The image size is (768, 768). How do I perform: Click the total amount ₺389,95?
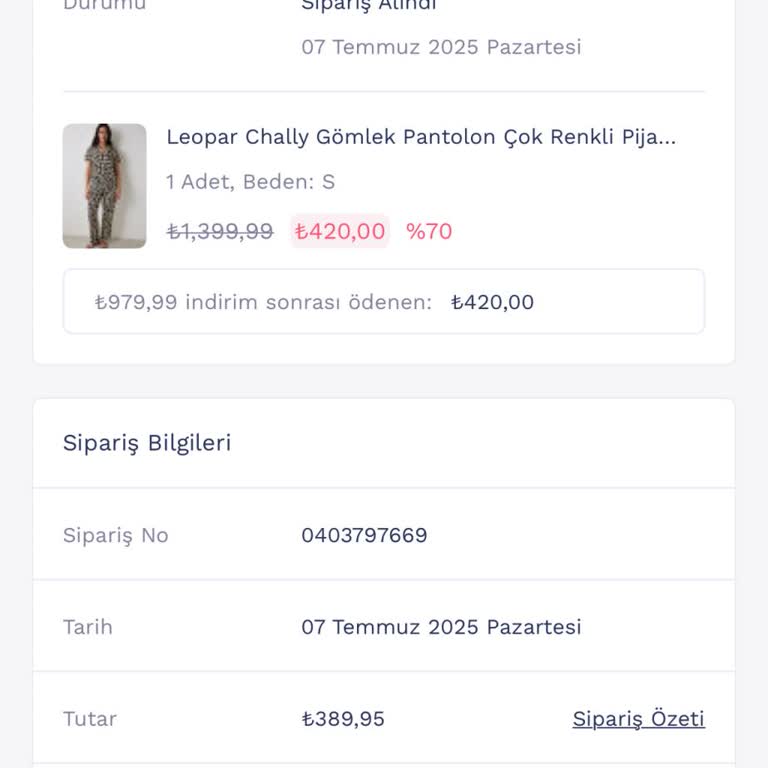tap(343, 719)
